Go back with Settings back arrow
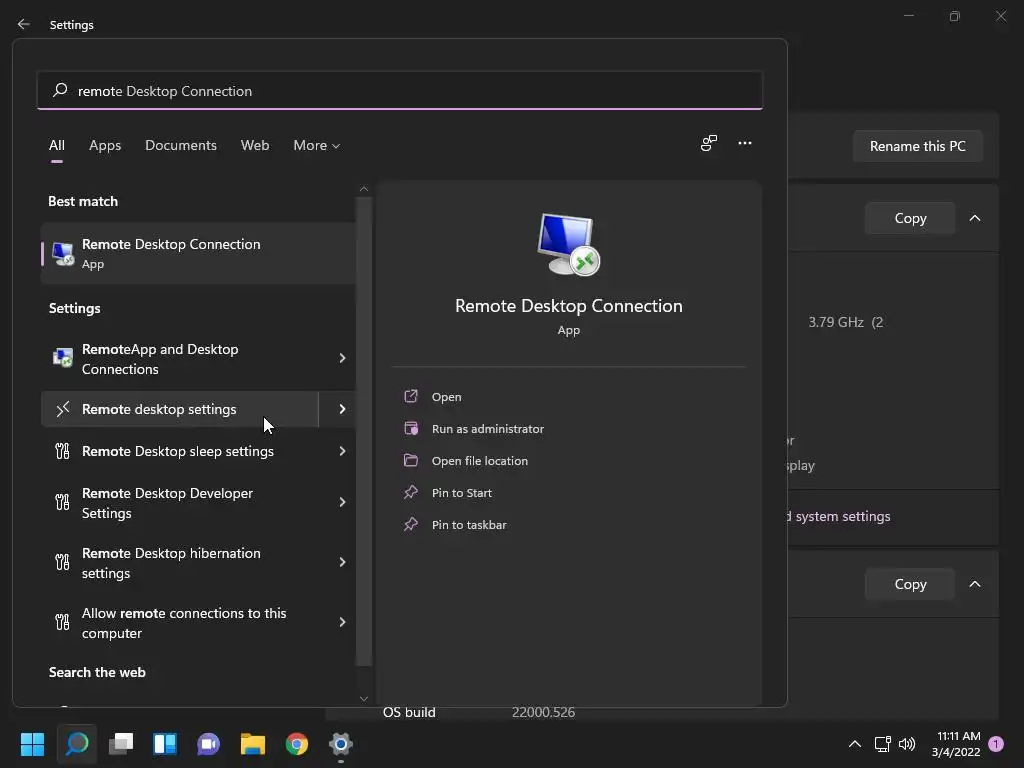 click(x=24, y=24)
